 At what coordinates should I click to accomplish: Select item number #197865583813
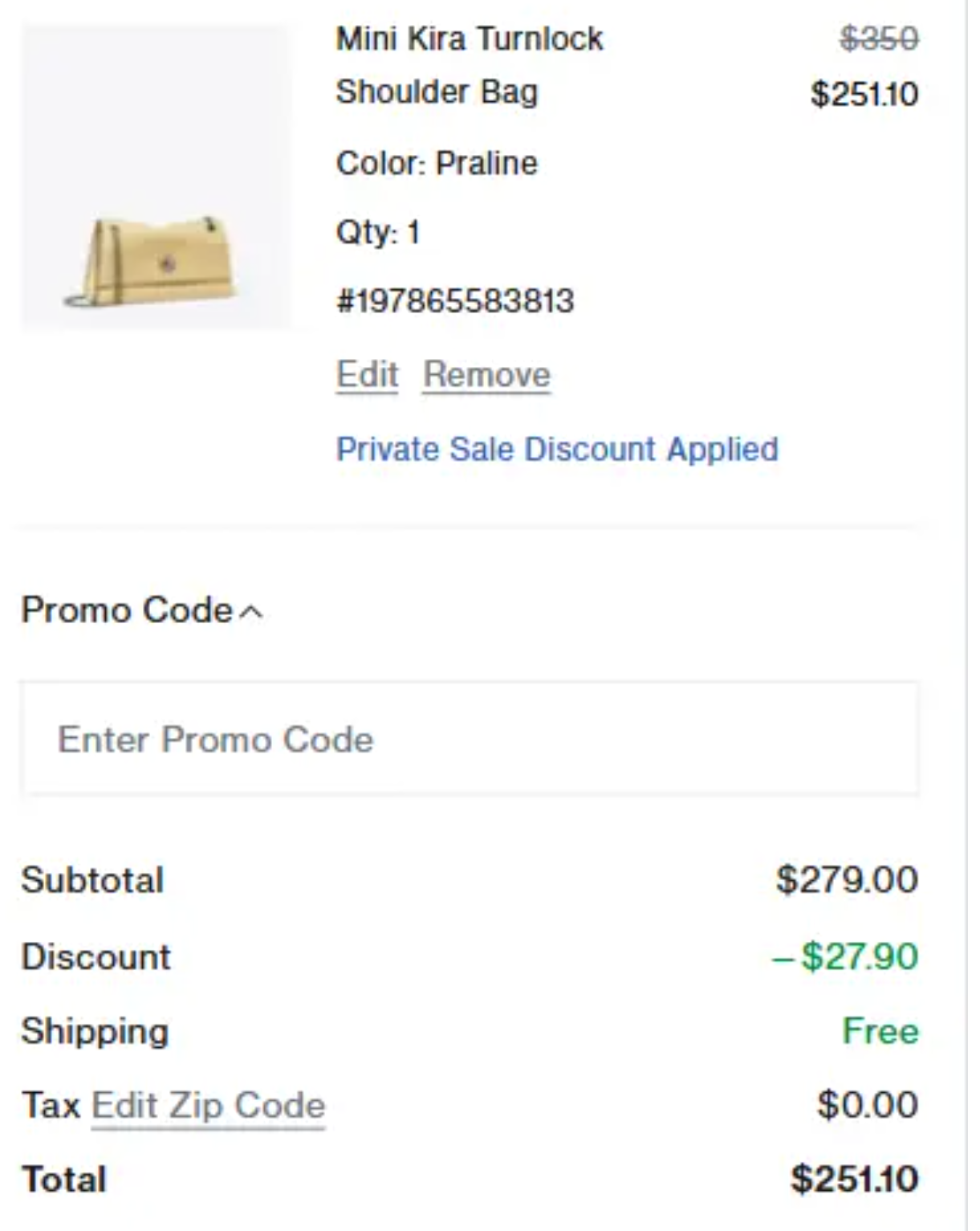coord(455,302)
